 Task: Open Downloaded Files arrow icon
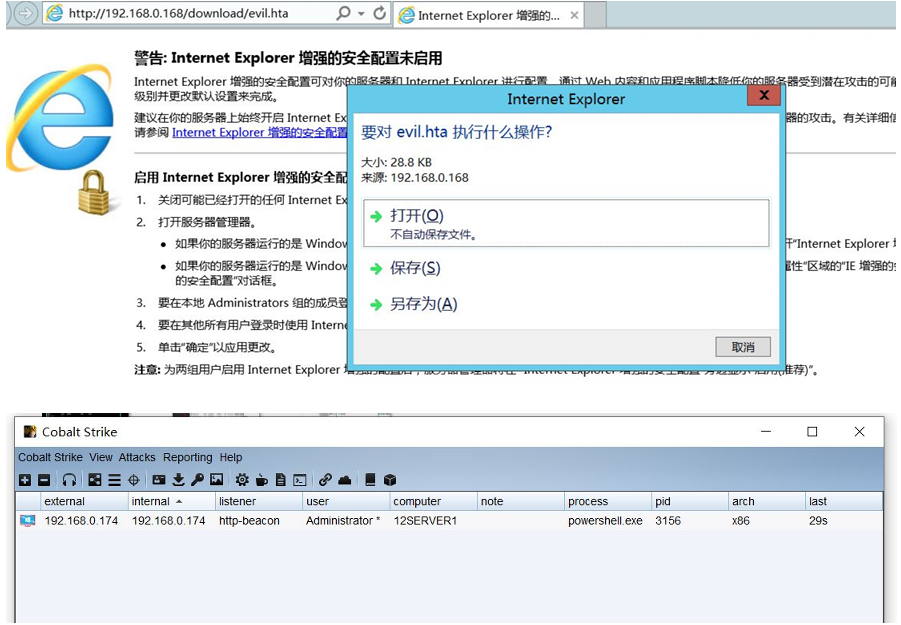click(179, 480)
